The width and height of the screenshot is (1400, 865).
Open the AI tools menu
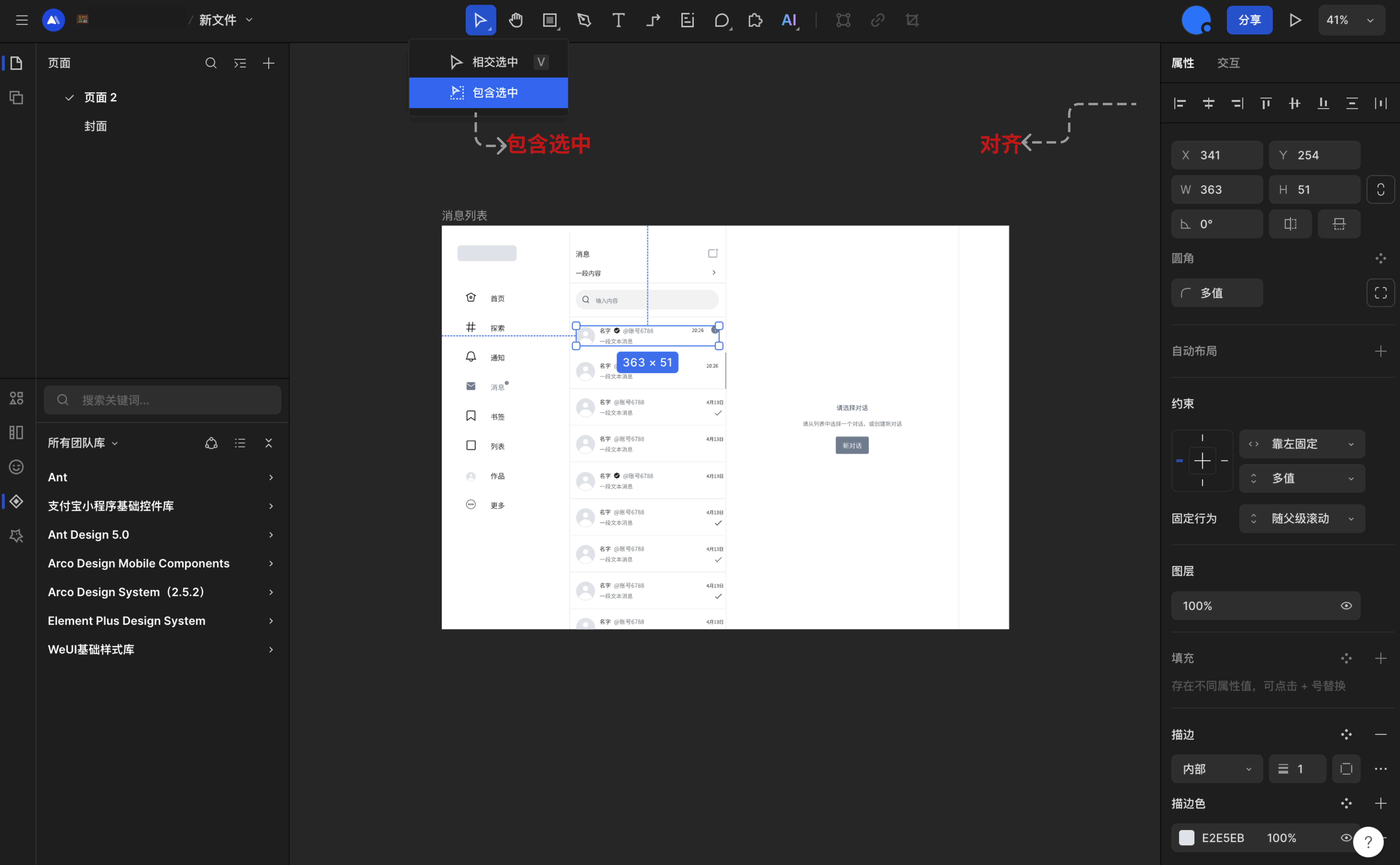pos(789,20)
